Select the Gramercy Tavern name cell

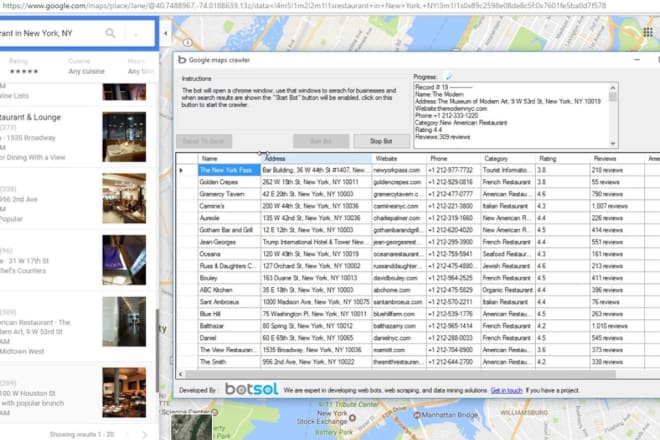(x=229, y=194)
